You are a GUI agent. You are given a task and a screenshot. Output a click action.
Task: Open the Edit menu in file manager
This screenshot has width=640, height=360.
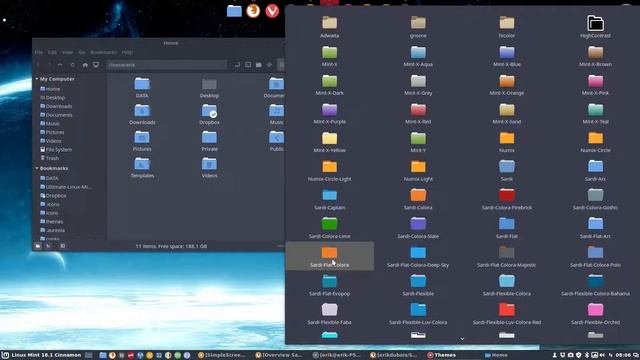pos(52,52)
